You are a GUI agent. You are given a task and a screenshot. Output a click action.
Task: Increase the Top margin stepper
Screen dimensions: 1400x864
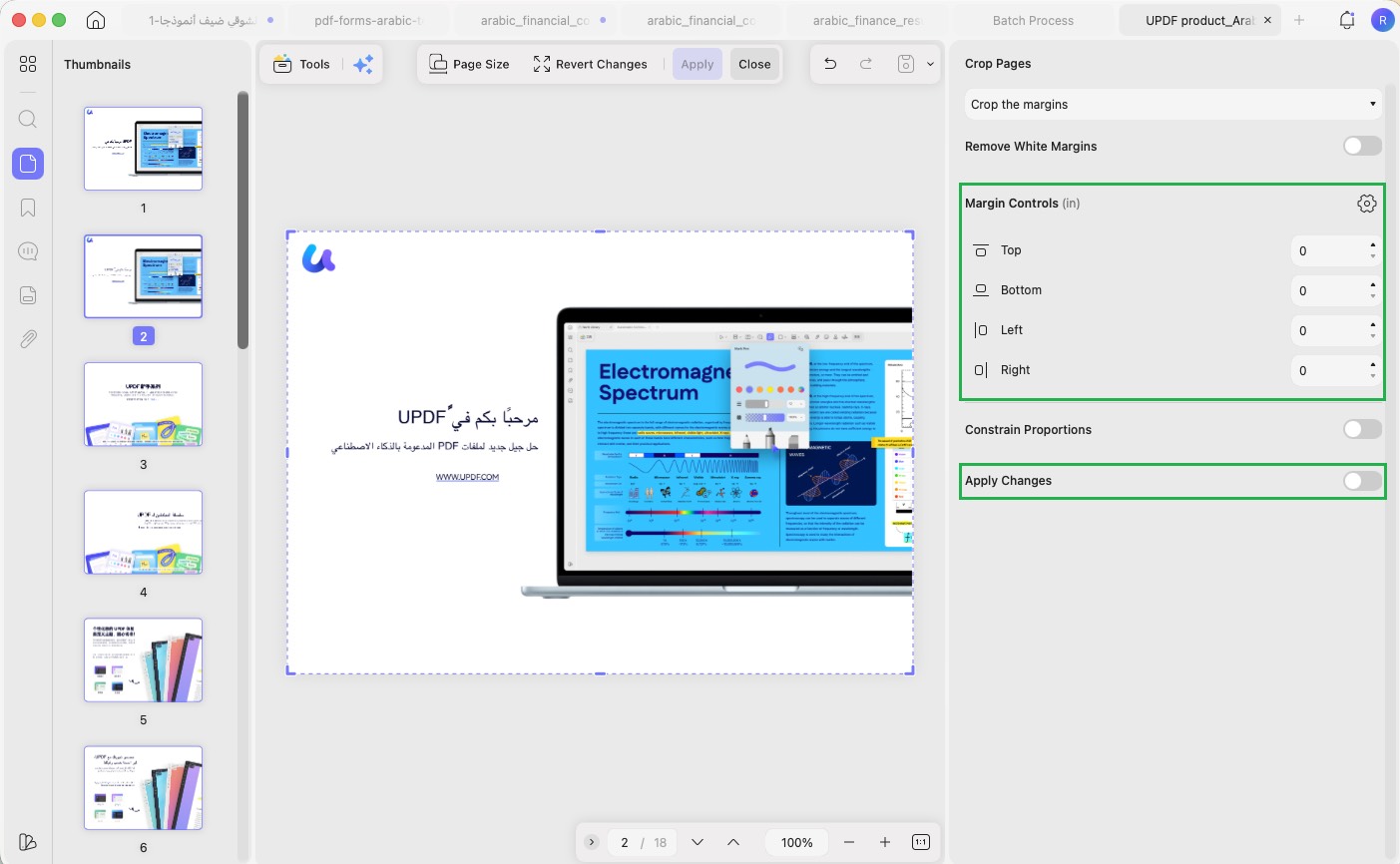tap(1373, 244)
